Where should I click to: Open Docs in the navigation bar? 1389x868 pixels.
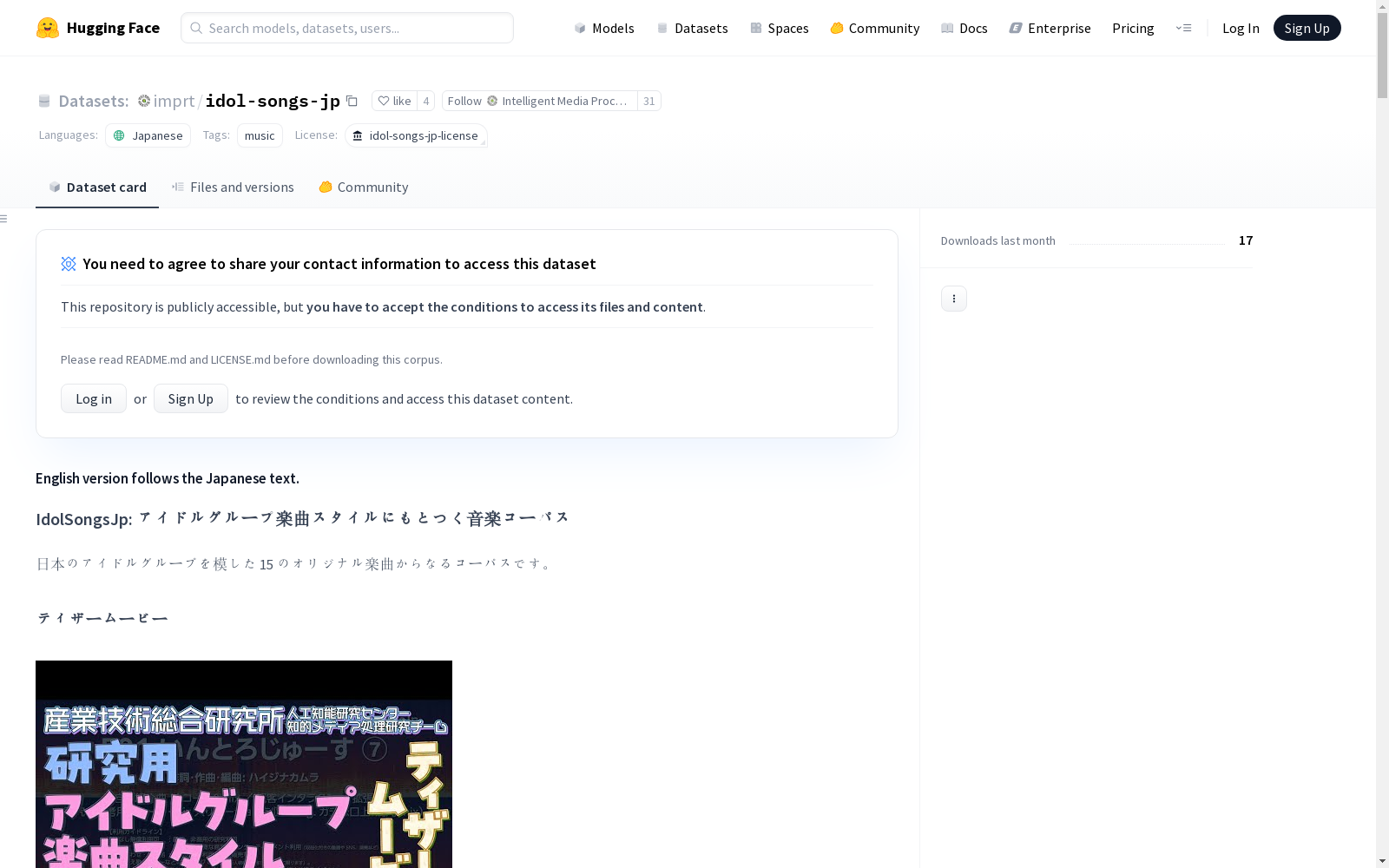point(964,28)
